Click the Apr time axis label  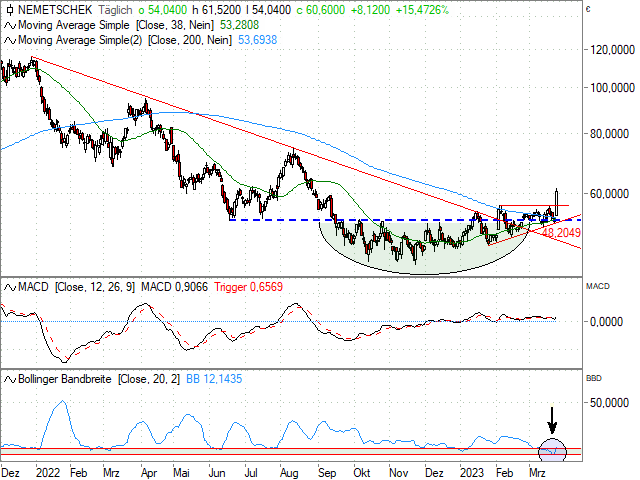coord(149,473)
